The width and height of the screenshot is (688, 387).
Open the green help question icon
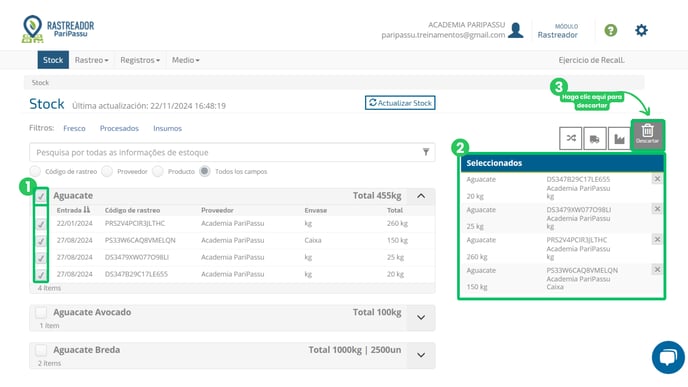(x=610, y=30)
